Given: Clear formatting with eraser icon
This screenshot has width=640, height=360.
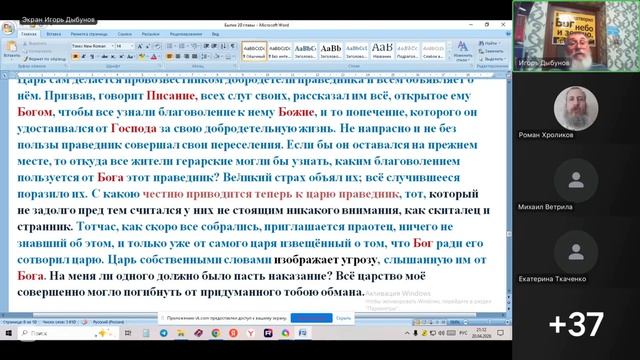Looking at the screenshot, I should click(158, 46).
